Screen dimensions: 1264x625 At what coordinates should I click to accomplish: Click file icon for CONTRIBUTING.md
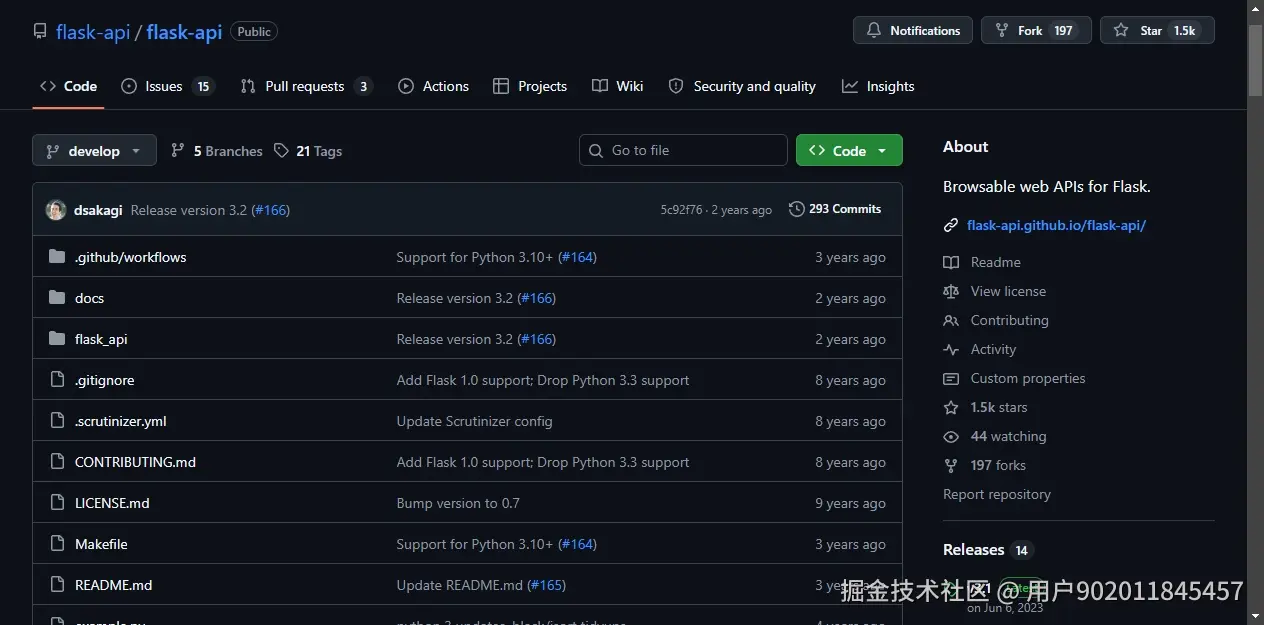pyautogui.click(x=57, y=462)
